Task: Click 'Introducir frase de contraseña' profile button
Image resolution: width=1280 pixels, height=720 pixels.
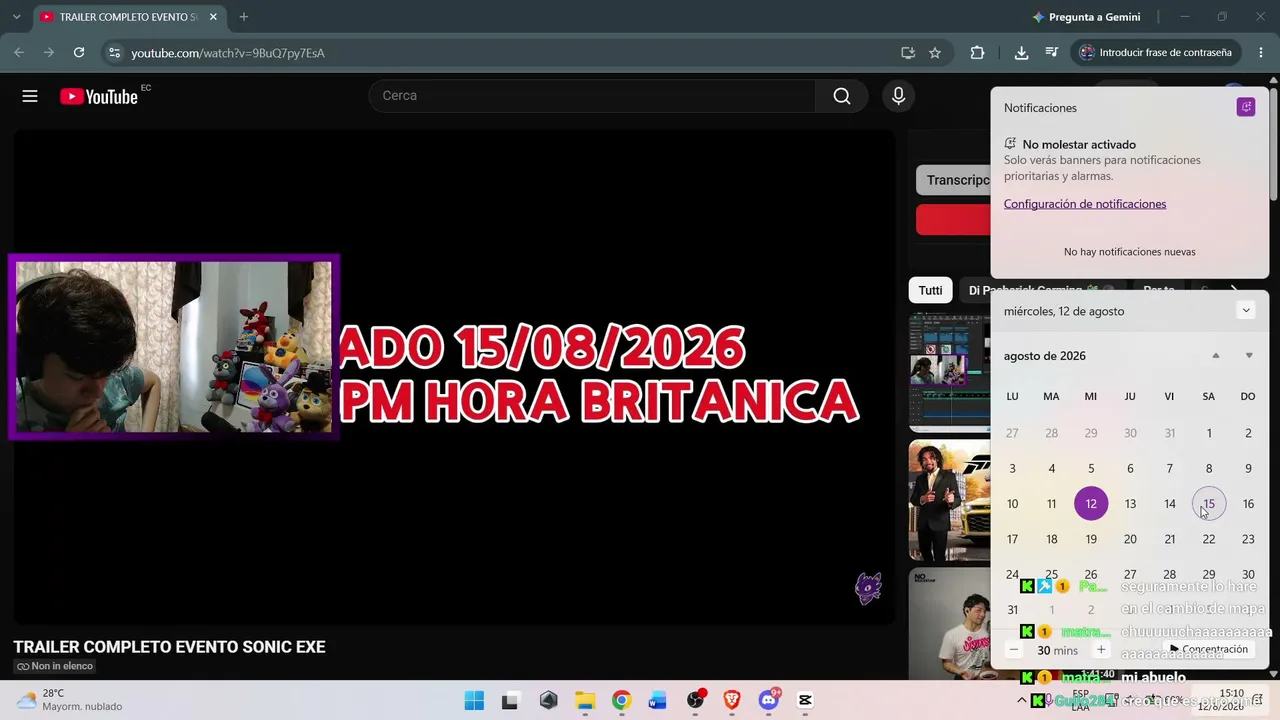Action: [1156, 53]
